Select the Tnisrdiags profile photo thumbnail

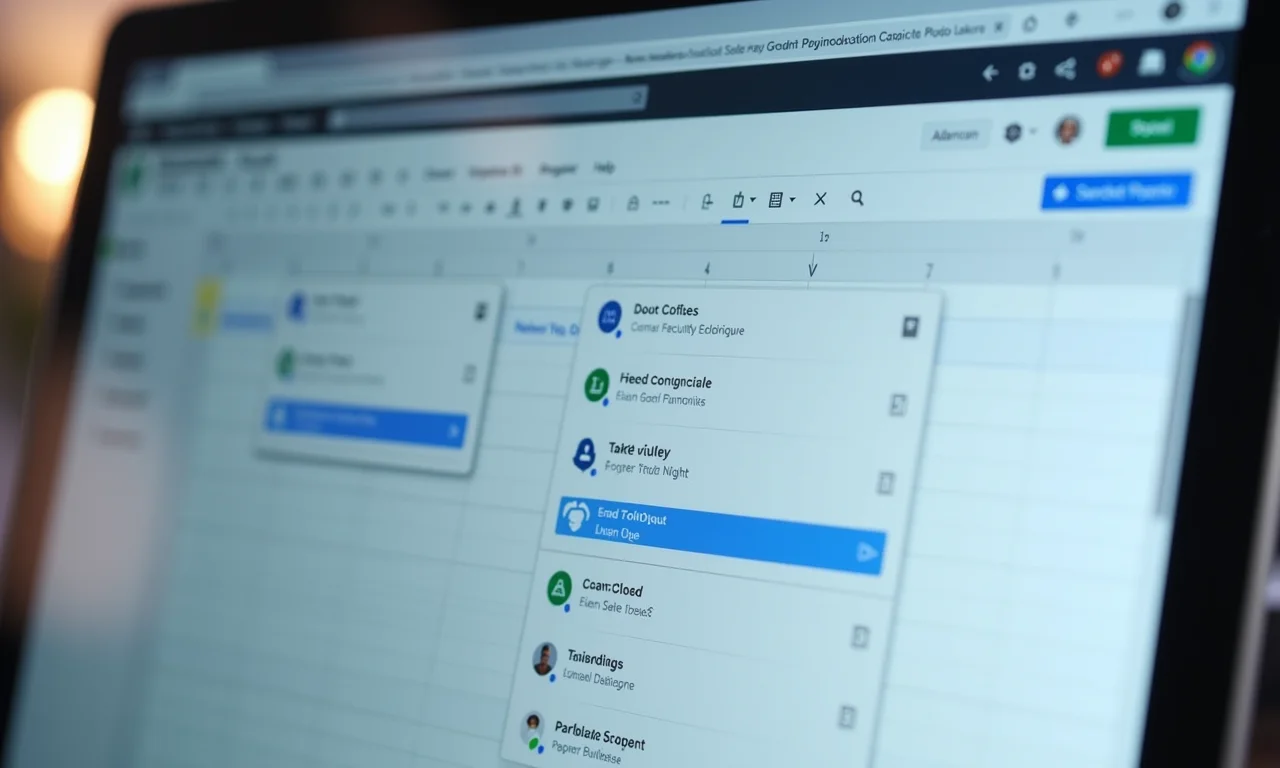[545, 659]
